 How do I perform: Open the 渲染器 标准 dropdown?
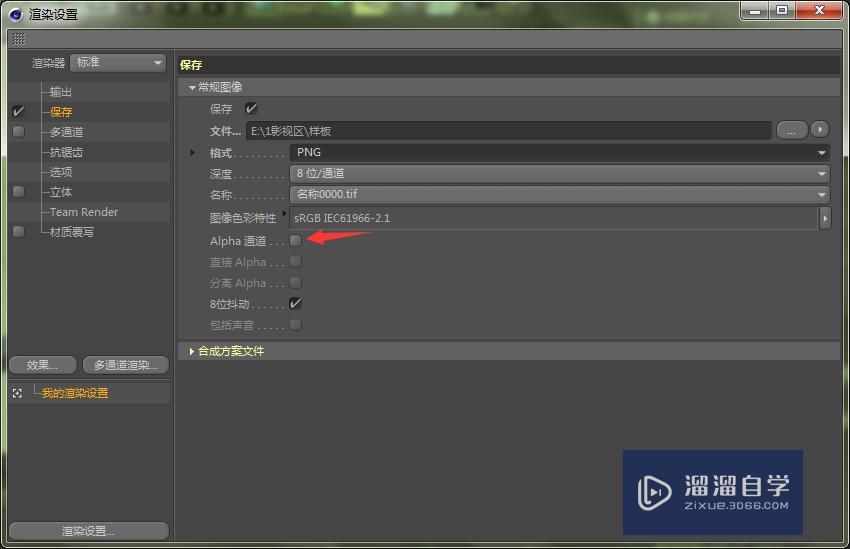pos(118,63)
